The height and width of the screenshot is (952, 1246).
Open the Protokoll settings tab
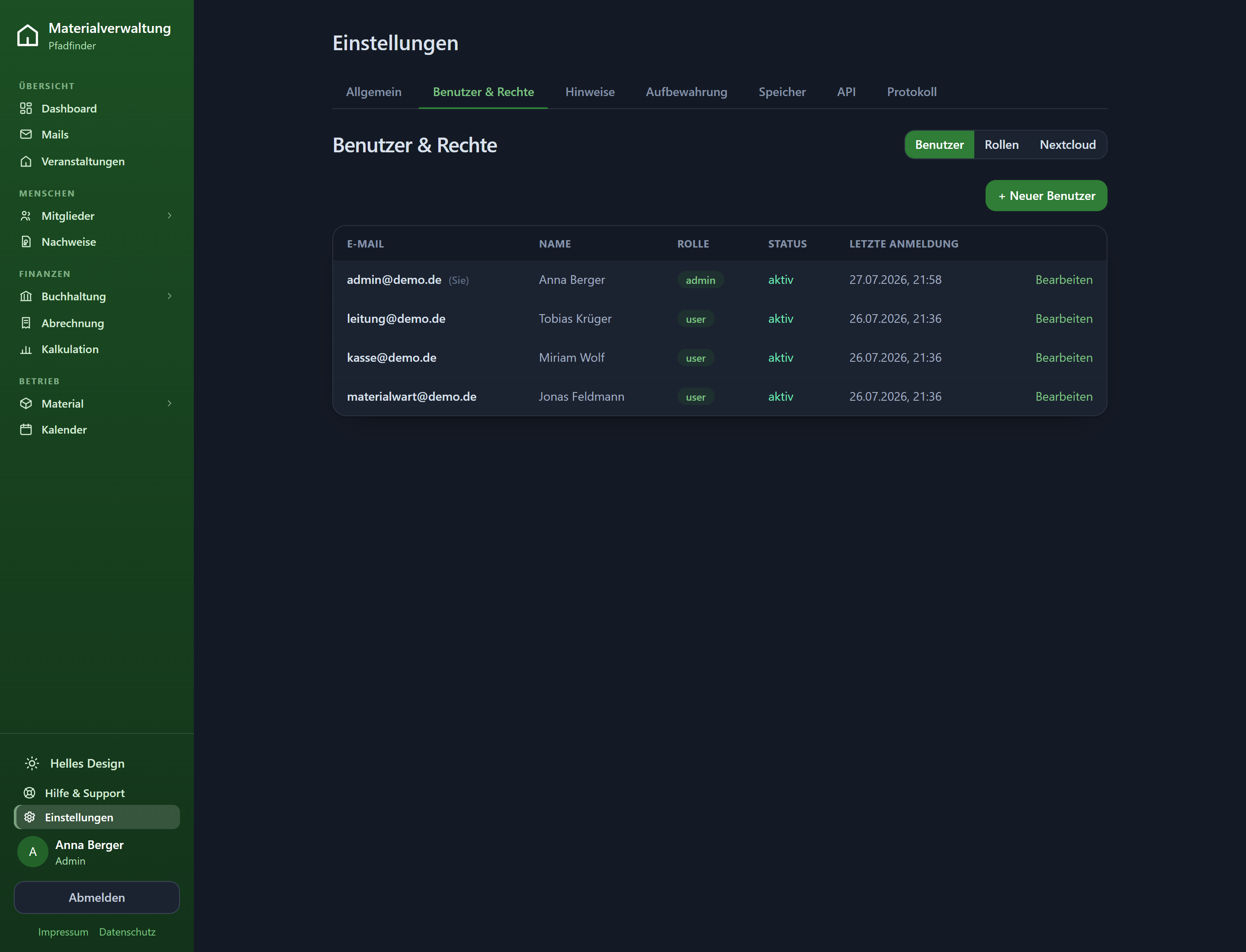coord(911,92)
